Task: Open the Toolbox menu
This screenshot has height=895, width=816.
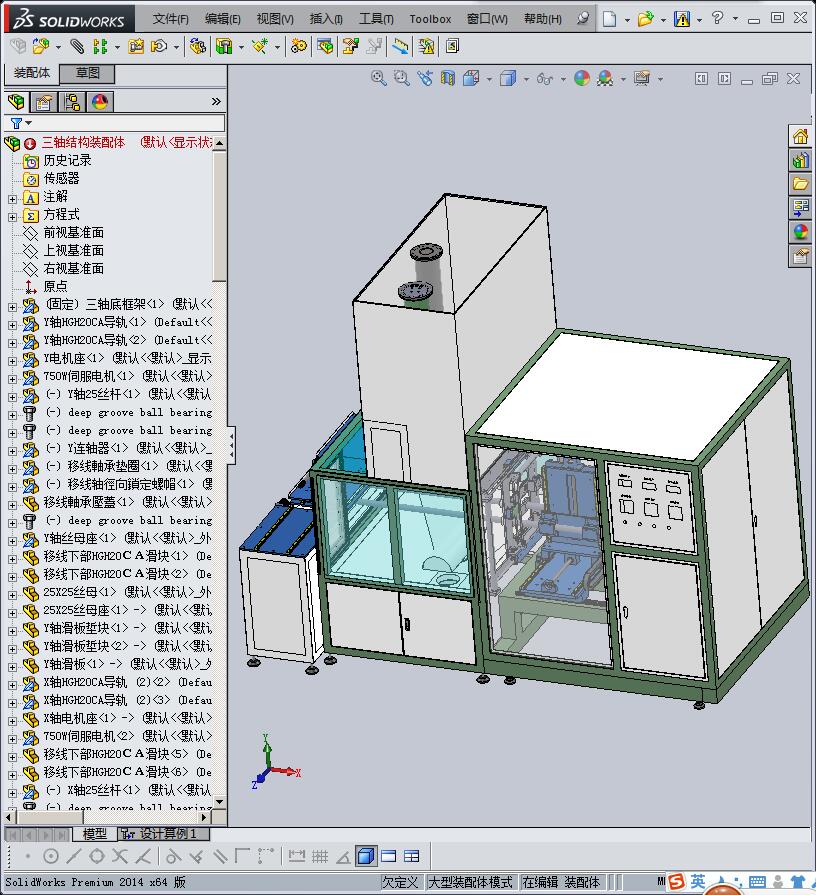Action: point(430,19)
